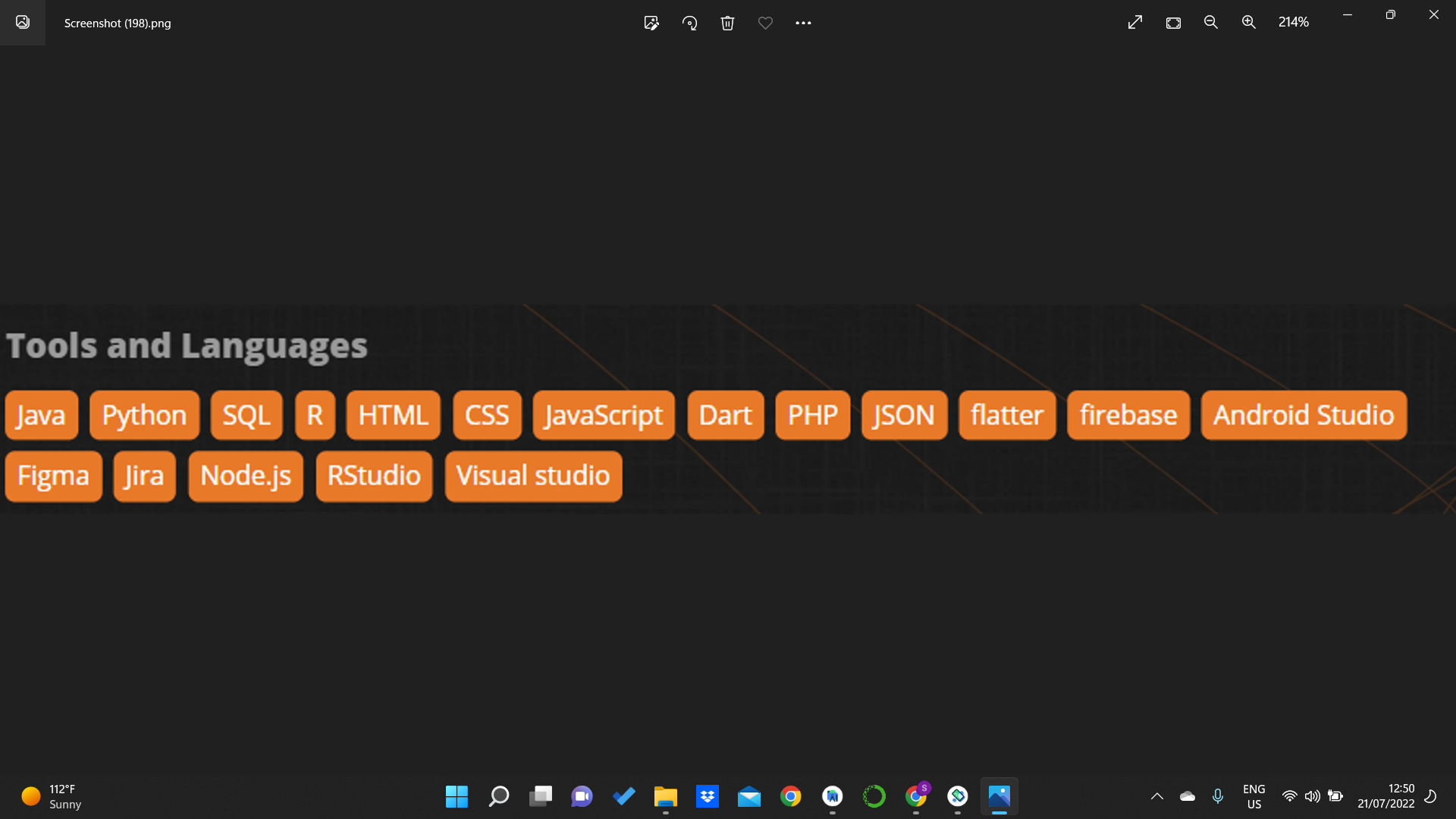The width and height of the screenshot is (1456, 819).
Task: Open the Chrome icon with purple S badge
Action: 917,795
